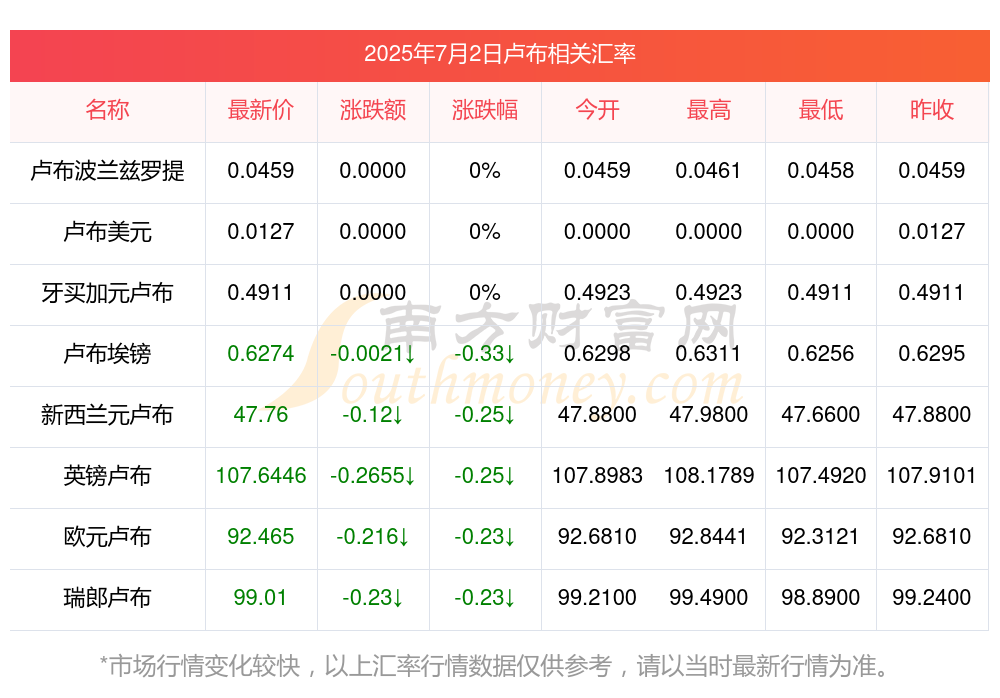The width and height of the screenshot is (1000, 698).
Task: Click lowest value 0.0458 in 卢布波兰兹罗提 row
Action: (x=821, y=171)
